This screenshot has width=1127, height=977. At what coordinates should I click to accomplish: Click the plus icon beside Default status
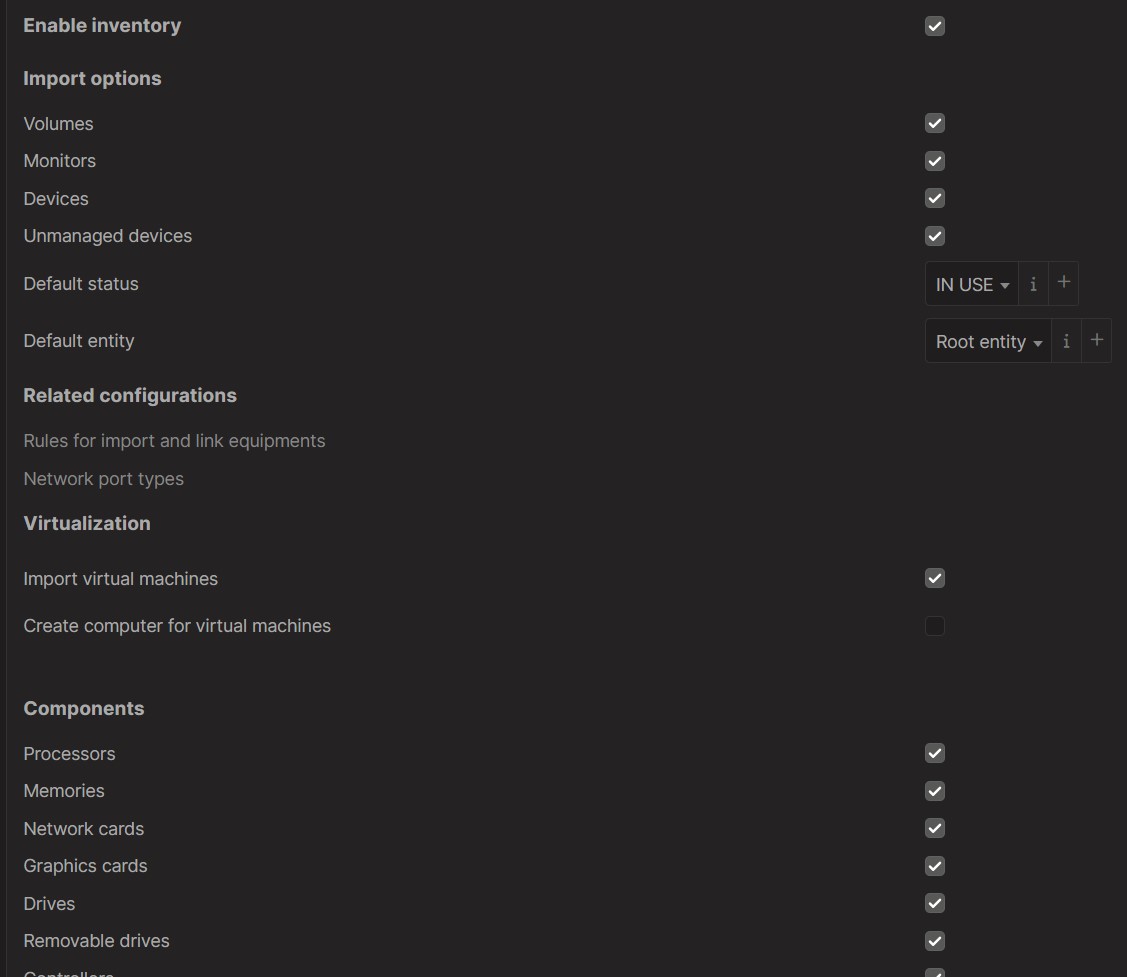[x=1065, y=283]
